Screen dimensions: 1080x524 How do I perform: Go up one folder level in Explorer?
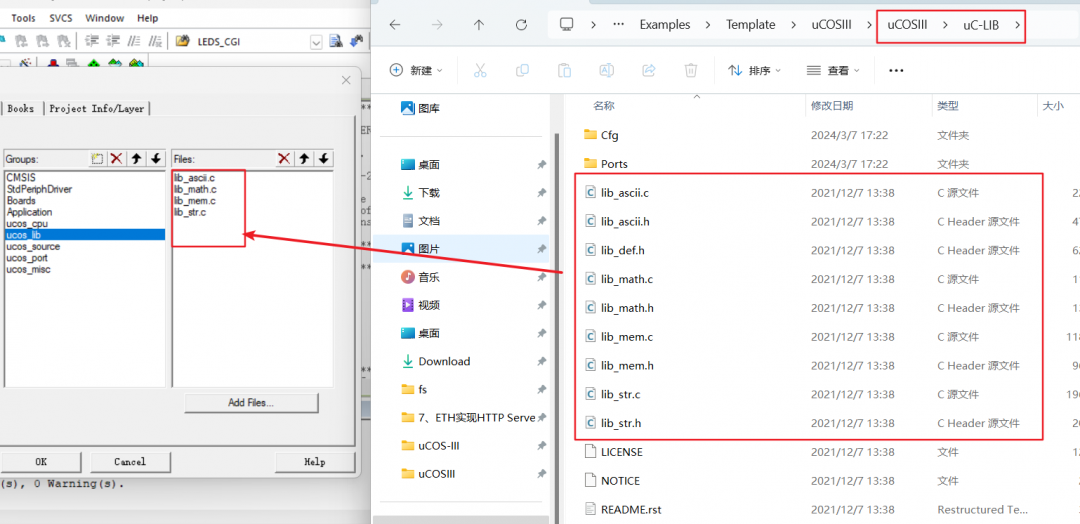pyautogui.click(x=479, y=24)
